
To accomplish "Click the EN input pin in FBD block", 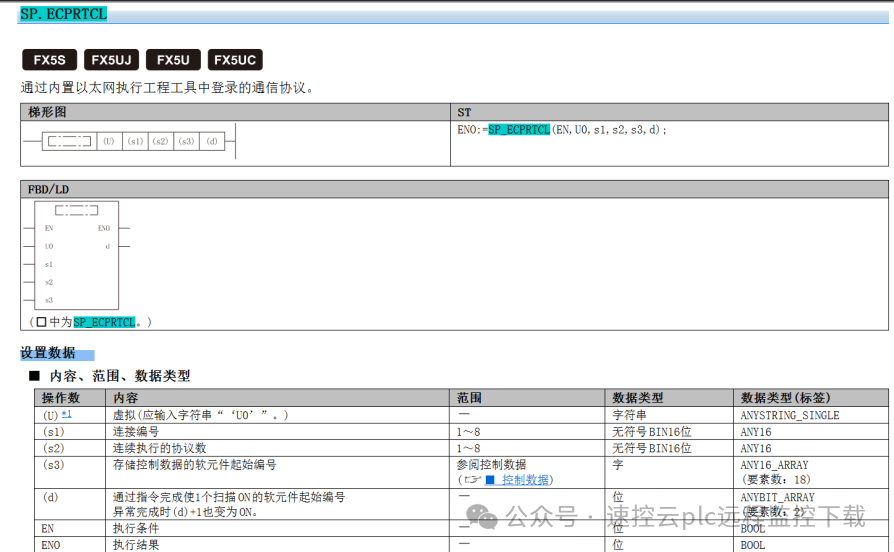I will click(x=49, y=228).
